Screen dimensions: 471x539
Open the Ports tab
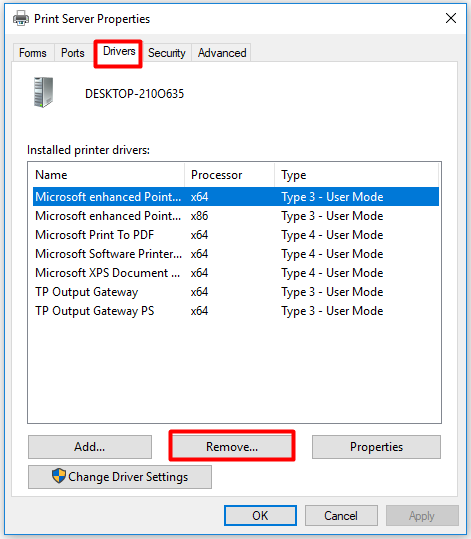[73, 53]
